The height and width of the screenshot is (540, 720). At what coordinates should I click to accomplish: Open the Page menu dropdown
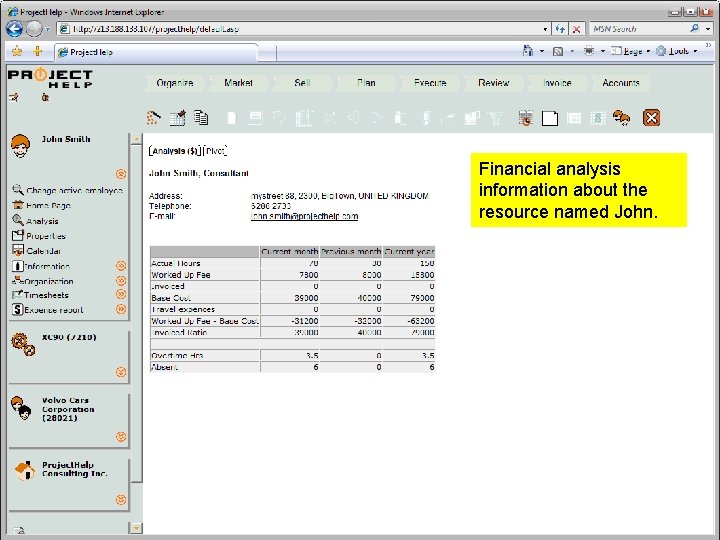point(631,51)
